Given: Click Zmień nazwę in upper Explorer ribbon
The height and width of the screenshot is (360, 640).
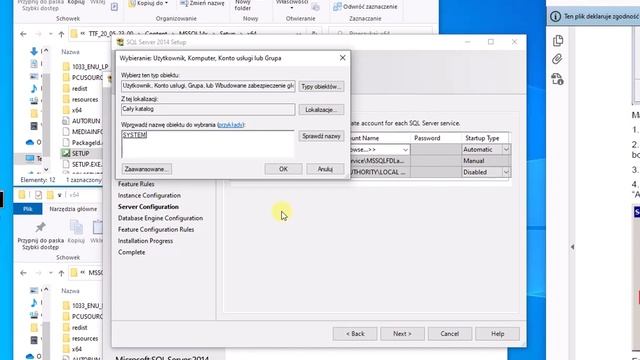Looking at the screenshot, I should click(x=202, y=3).
